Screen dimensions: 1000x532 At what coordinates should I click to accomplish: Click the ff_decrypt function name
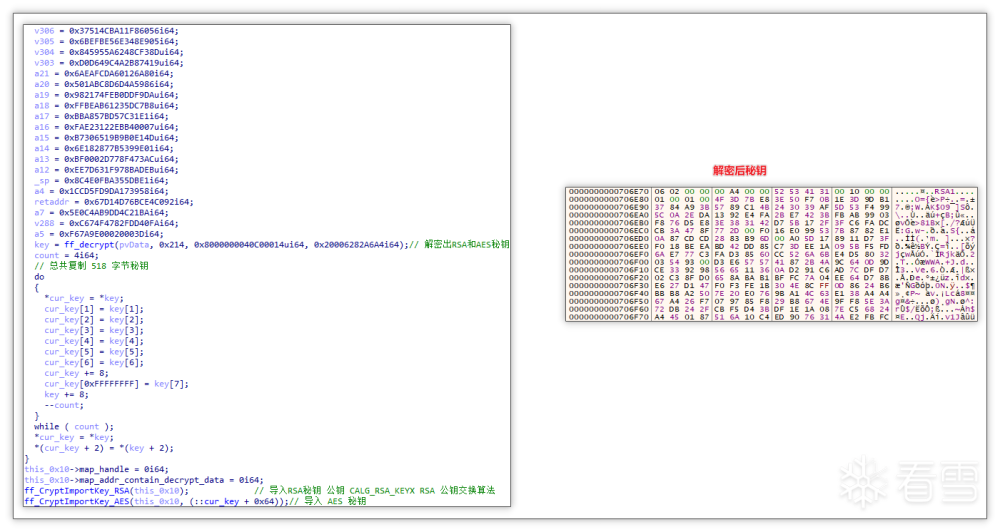click(89, 244)
